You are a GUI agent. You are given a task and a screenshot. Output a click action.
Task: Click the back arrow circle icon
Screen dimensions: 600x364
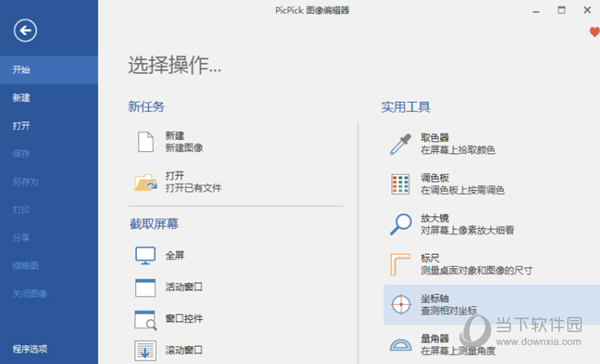[x=25, y=30]
